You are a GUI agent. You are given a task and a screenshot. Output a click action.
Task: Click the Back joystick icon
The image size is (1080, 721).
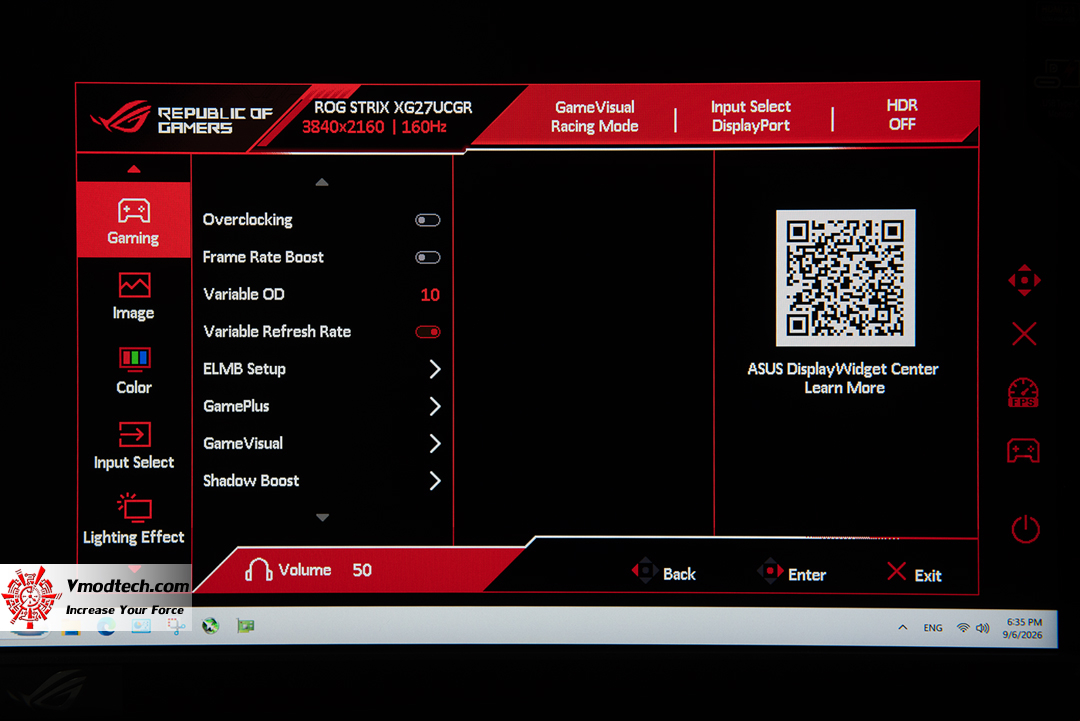645,571
